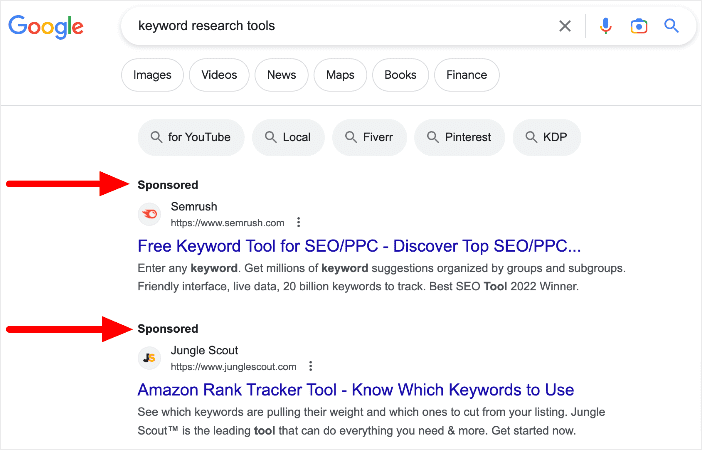Switch to the Videos tab
Viewport: 702px width, 450px height.
point(219,75)
